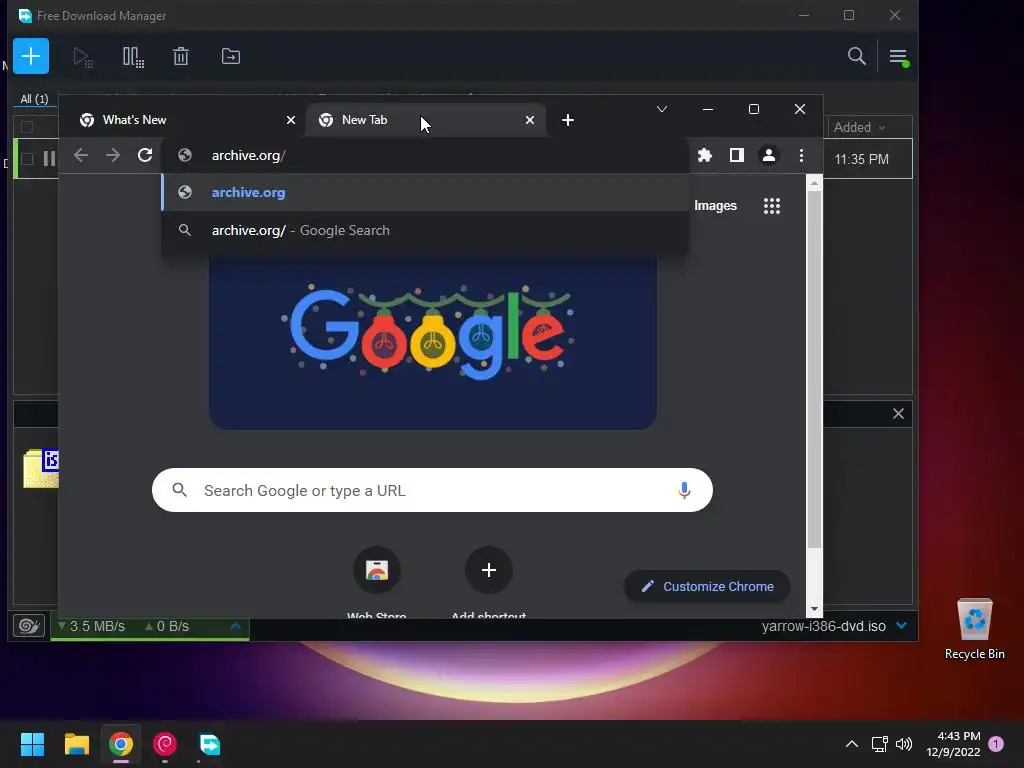The width and height of the screenshot is (1024, 768).
Task: Start voice search with microphone icon
Action: point(684,490)
